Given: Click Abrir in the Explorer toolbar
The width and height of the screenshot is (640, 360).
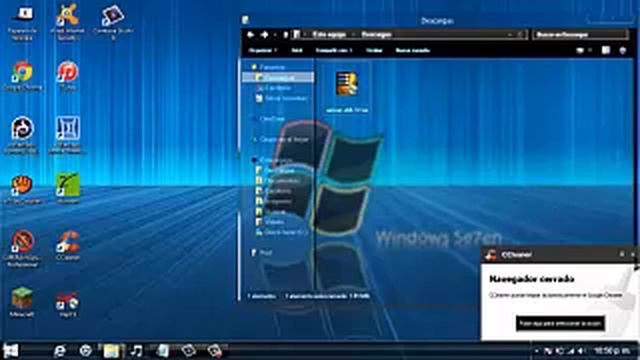Looking at the screenshot, I should tap(297, 50).
